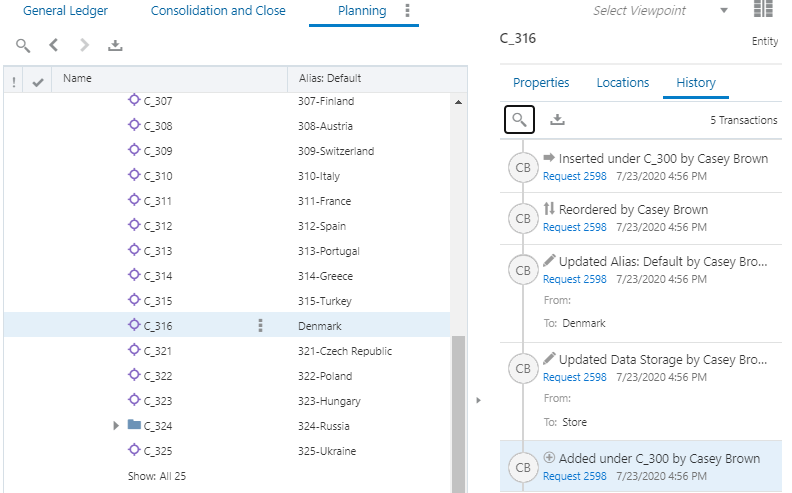Collapse the right panel using the splitter arrow
Screen dimensions: 792x493
pyautogui.click(x=478, y=400)
